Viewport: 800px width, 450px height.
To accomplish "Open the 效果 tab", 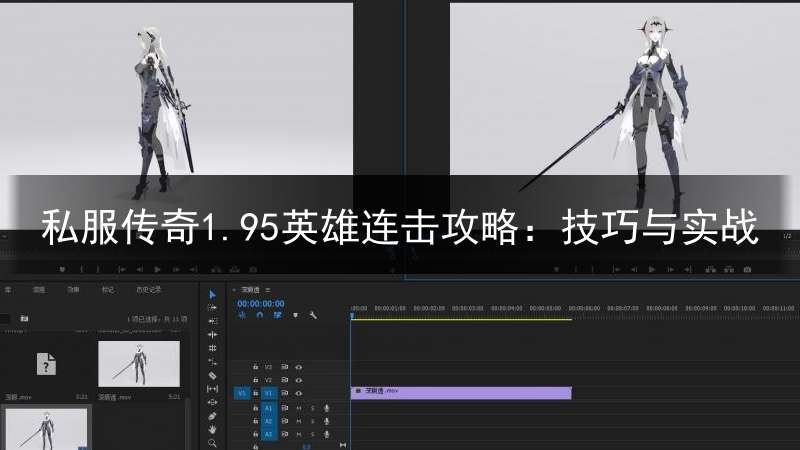I will (x=73, y=290).
